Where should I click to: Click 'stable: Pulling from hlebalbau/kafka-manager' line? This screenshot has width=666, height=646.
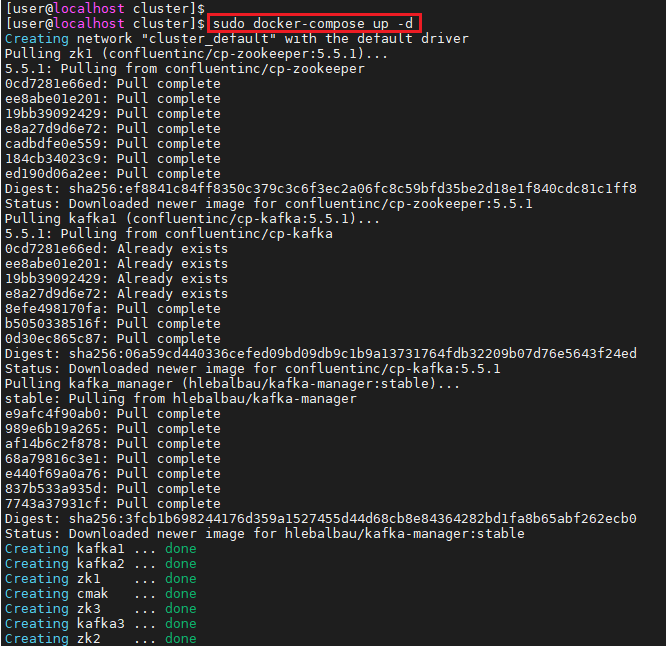(x=181, y=399)
